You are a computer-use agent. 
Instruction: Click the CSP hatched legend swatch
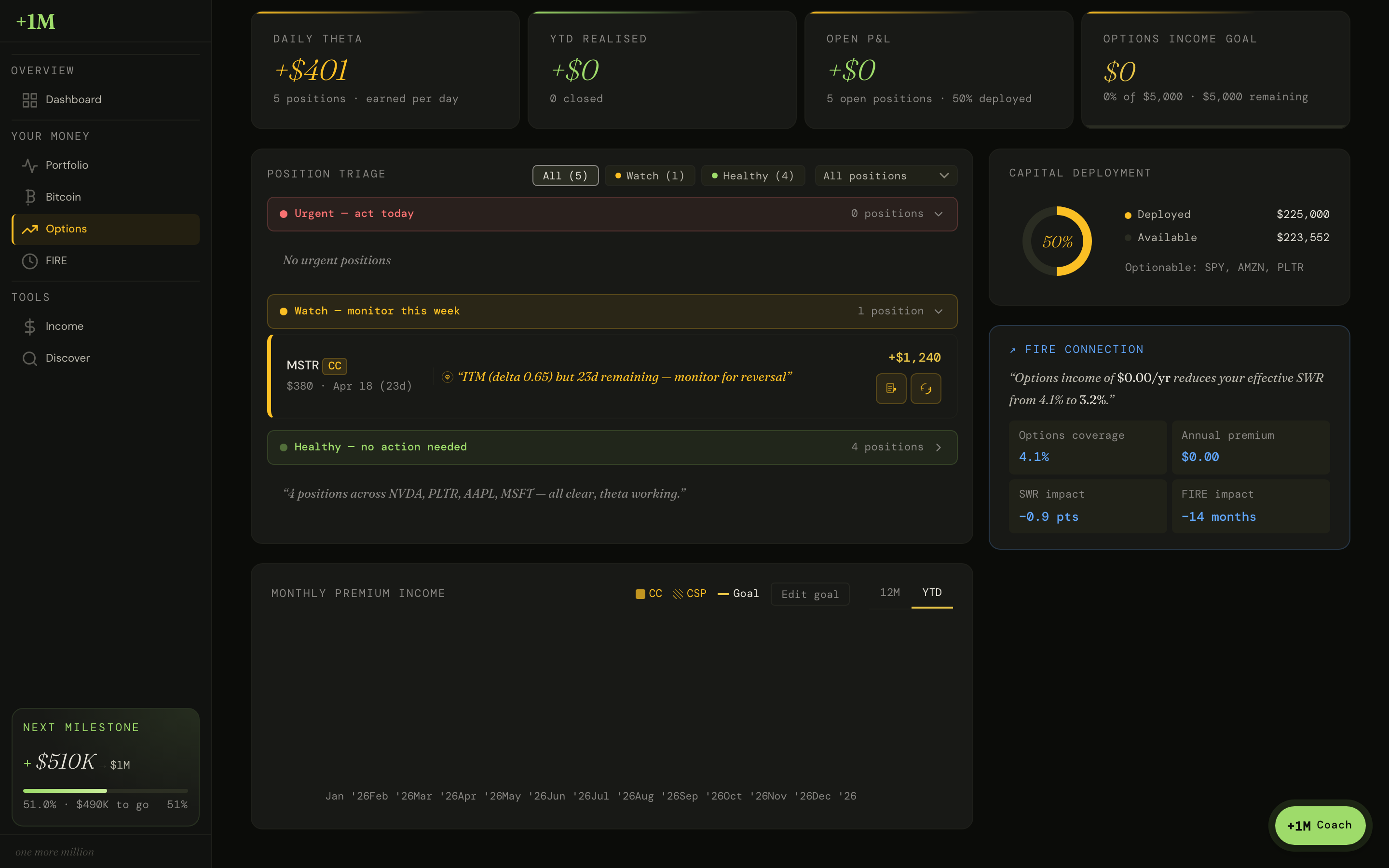click(x=678, y=594)
